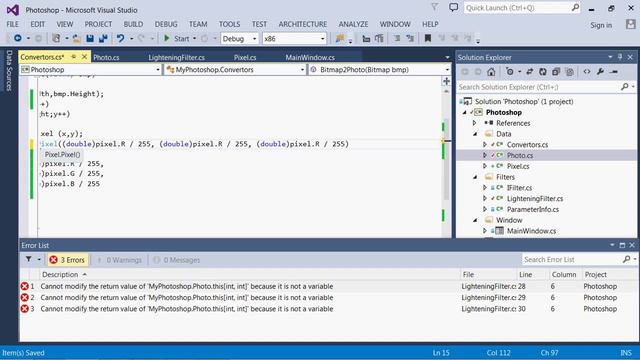The height and width of the screenshot is (360, 640).
Task: Toggle the 0 Messages filter button
Action: [x=177, y=260]
